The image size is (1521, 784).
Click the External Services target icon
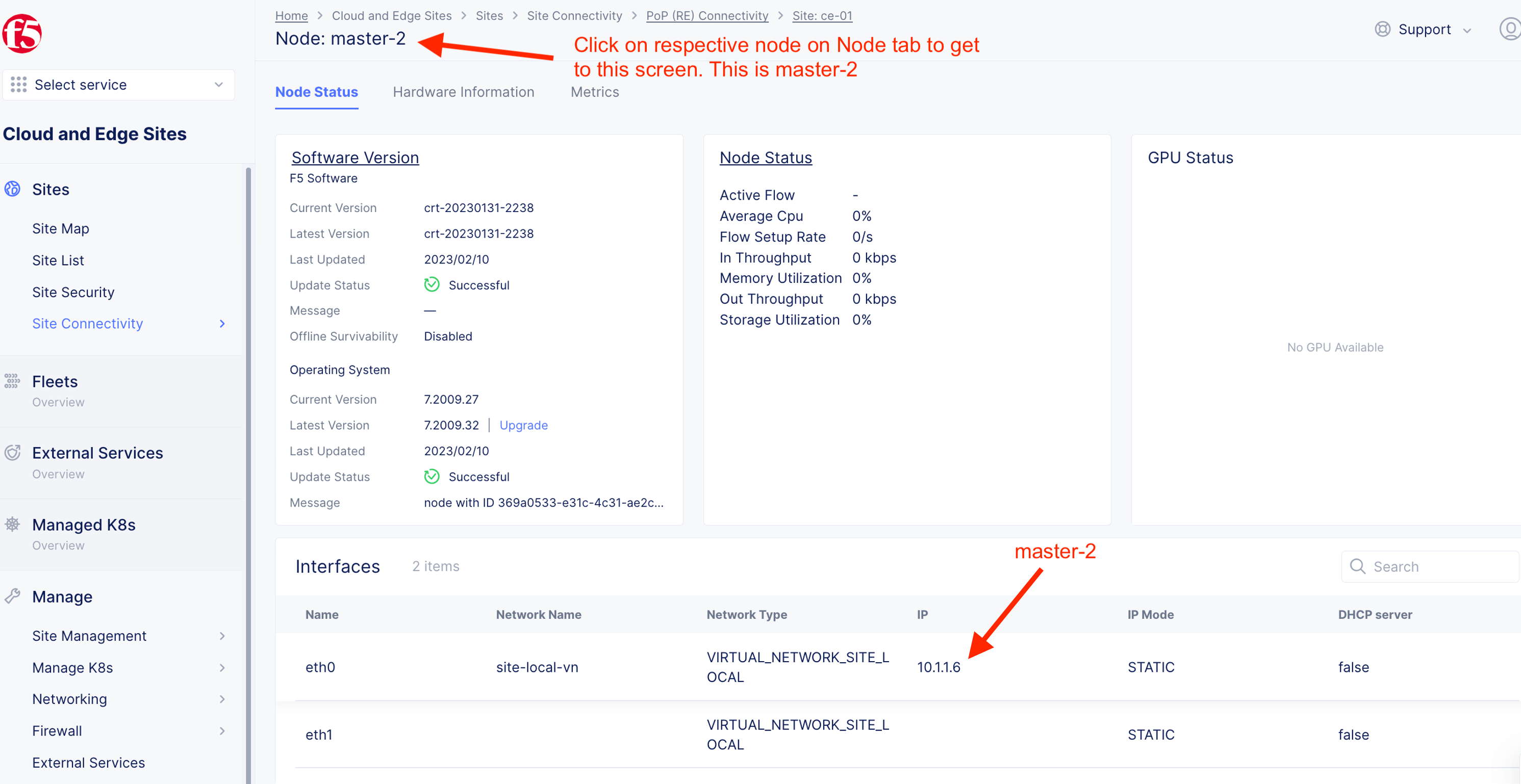tap(12, 453)
